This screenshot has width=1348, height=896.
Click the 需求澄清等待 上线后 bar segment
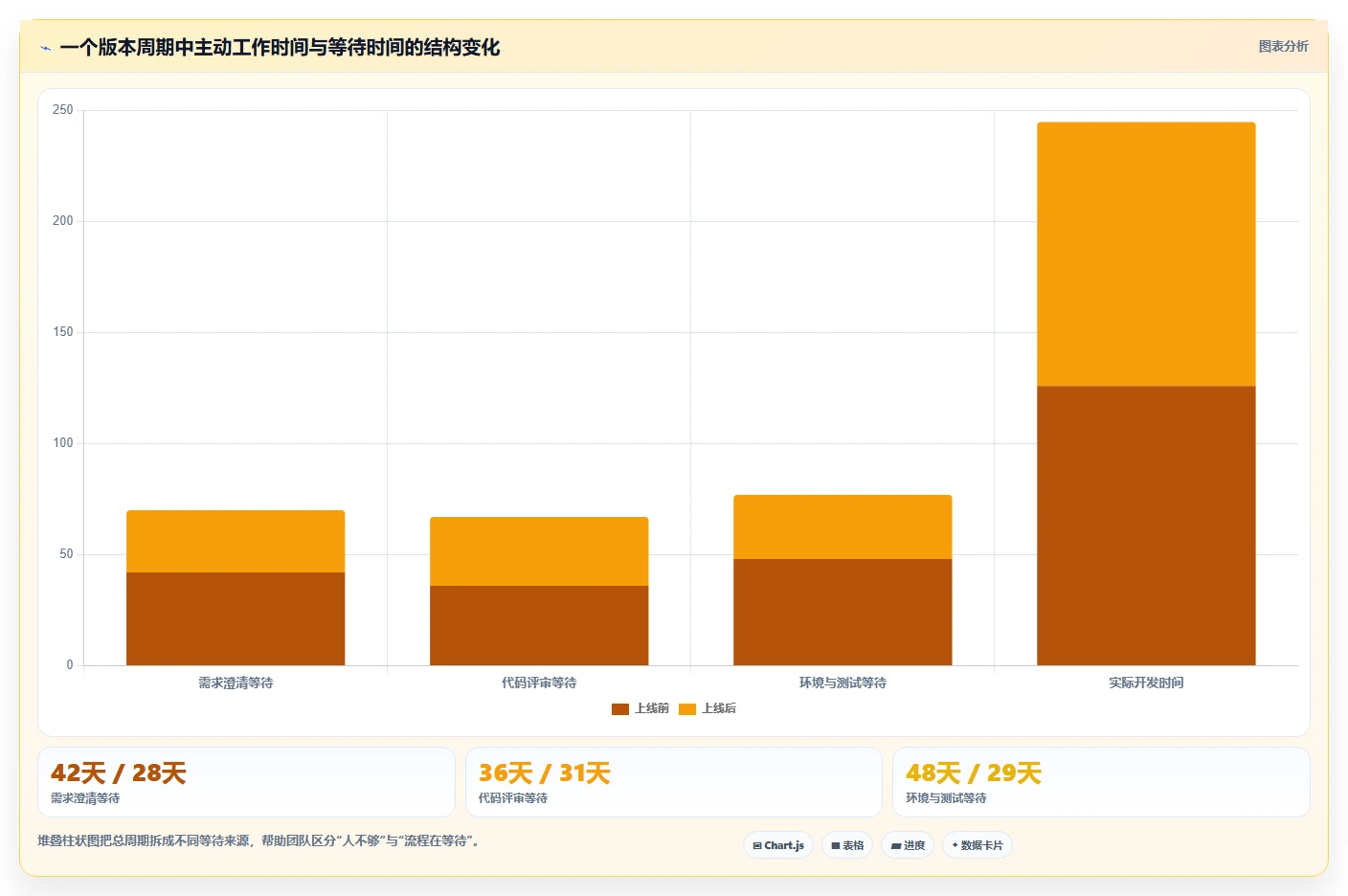[236, 541]
